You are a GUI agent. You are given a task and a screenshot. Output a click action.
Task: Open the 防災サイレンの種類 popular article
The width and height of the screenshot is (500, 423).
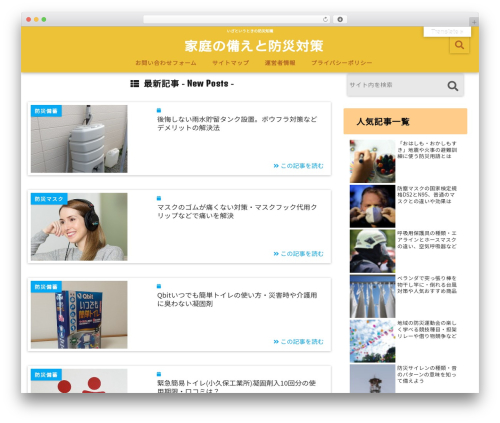tap(427, 374)
